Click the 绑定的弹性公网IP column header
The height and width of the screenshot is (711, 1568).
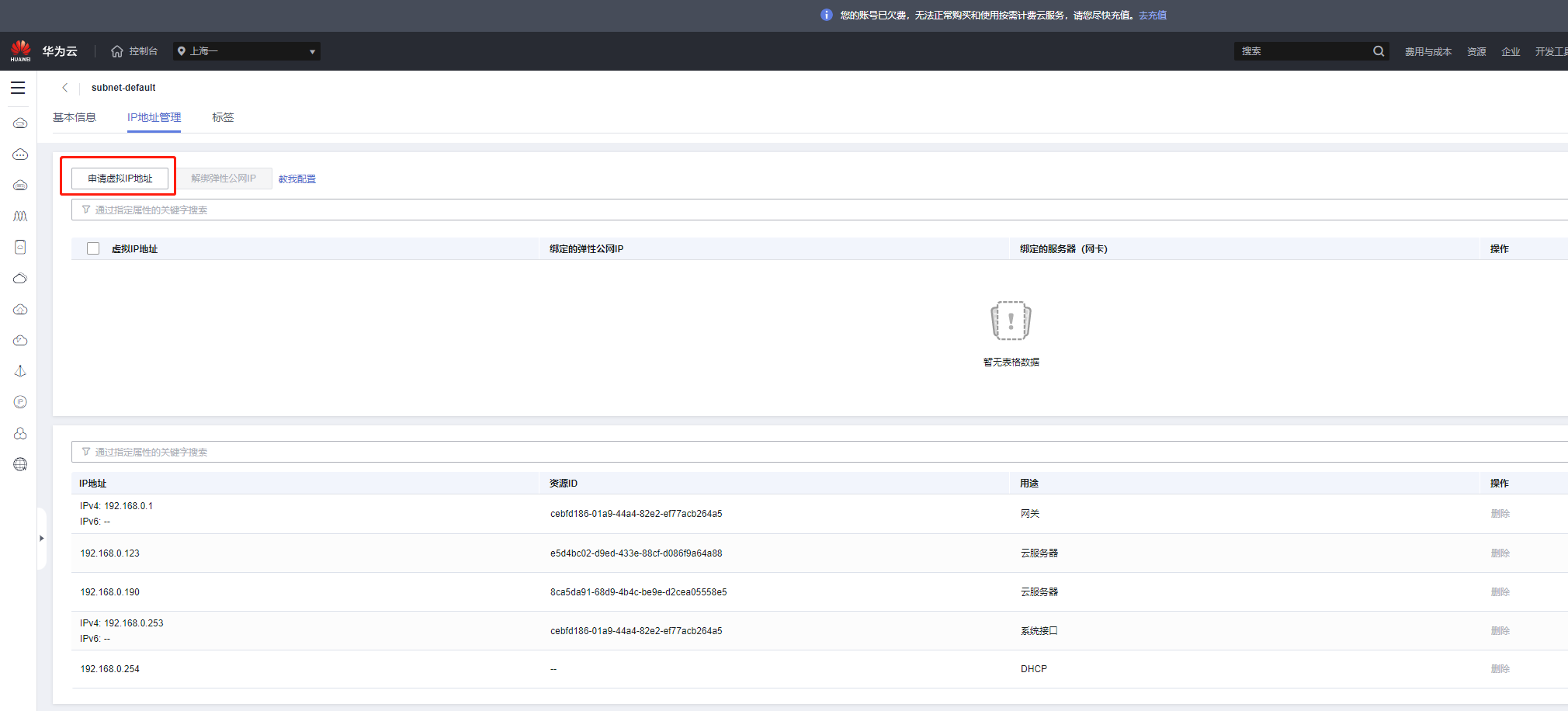(586, 249)
